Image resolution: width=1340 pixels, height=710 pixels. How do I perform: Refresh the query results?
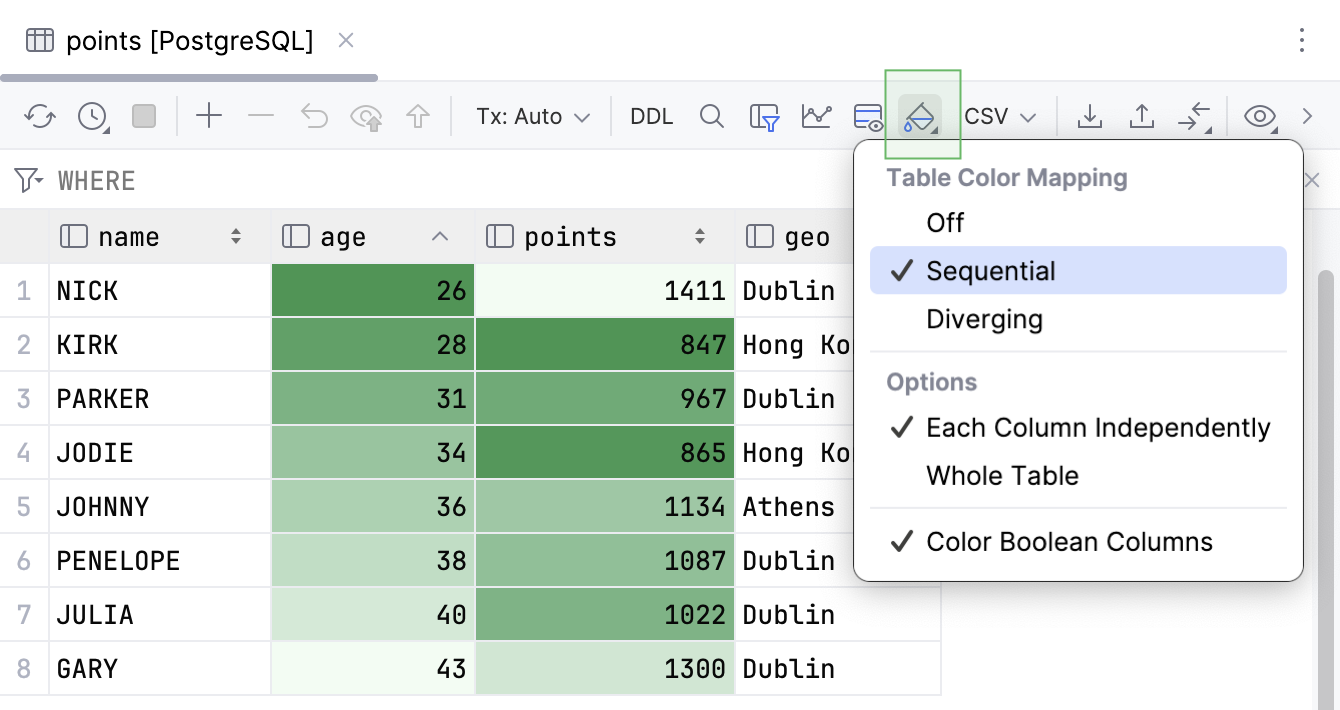[x=40, y=115]
